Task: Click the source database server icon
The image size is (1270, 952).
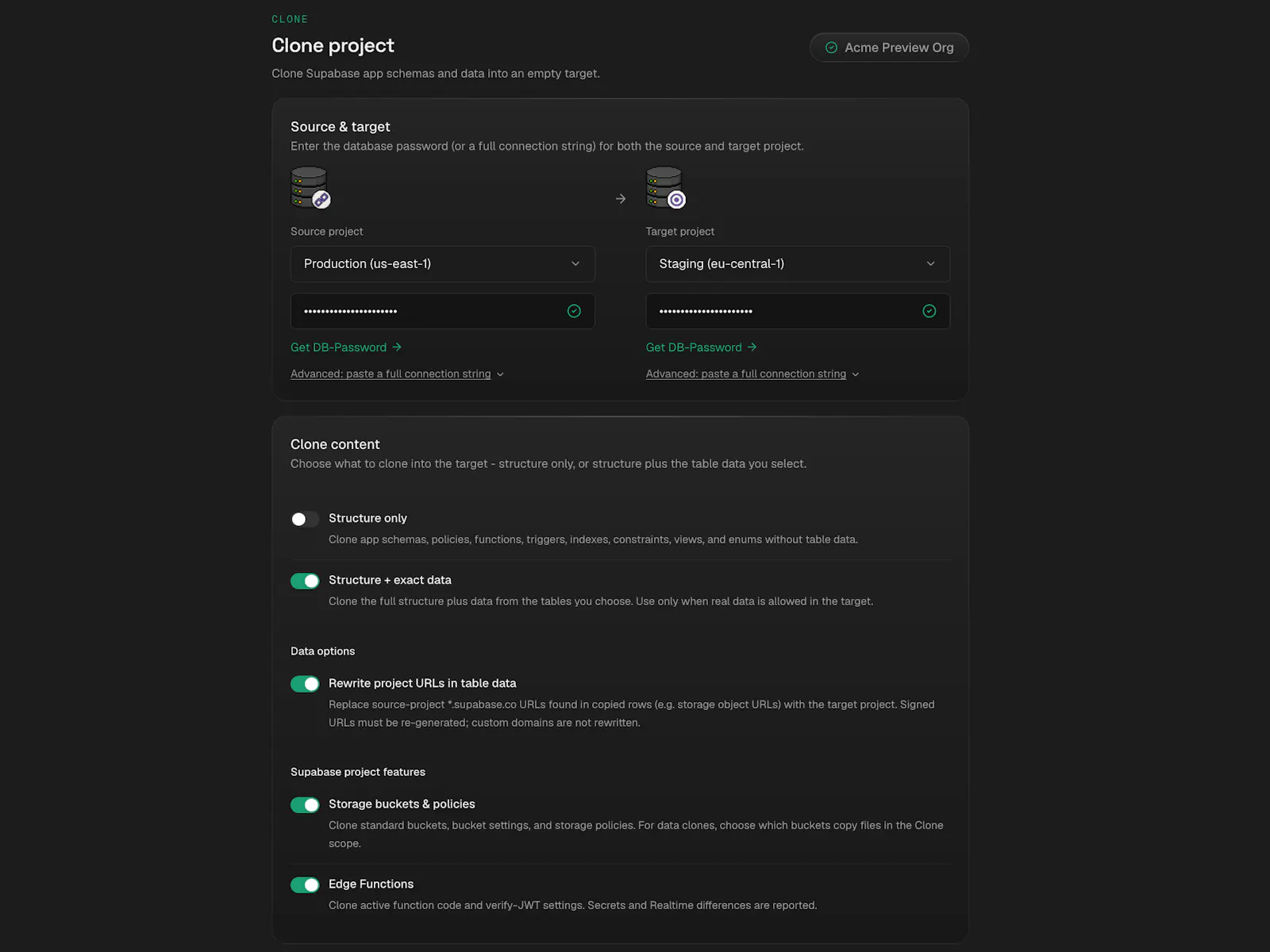Action: (310, 188)
